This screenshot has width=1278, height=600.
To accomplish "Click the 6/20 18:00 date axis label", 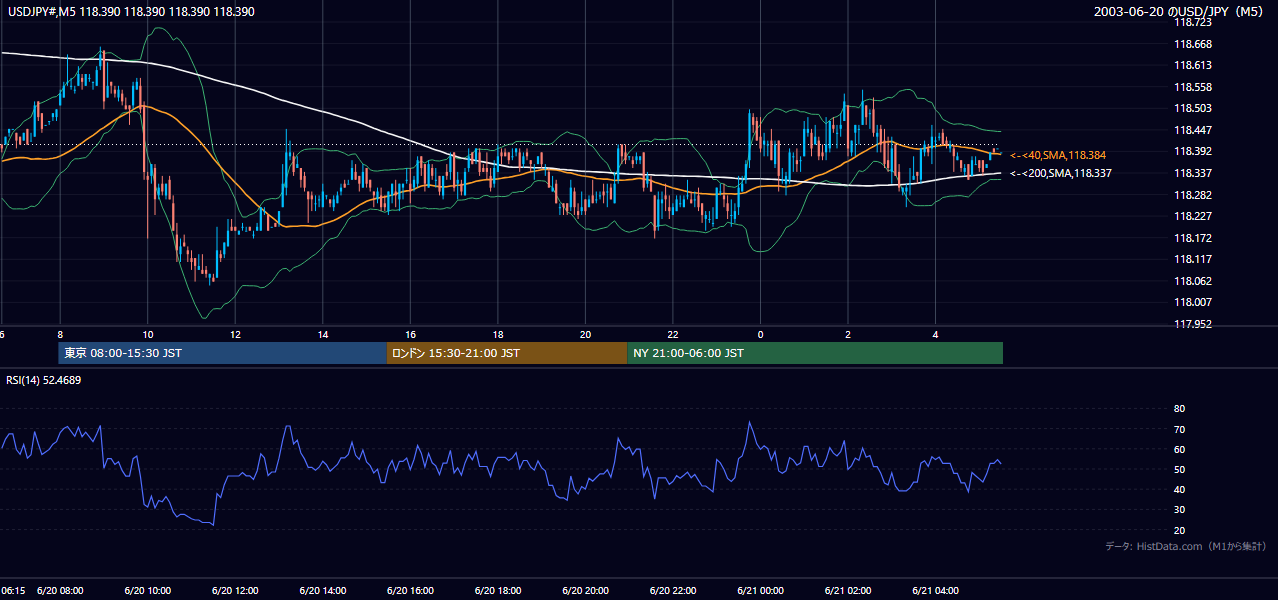I will click(x=498, y=591).
